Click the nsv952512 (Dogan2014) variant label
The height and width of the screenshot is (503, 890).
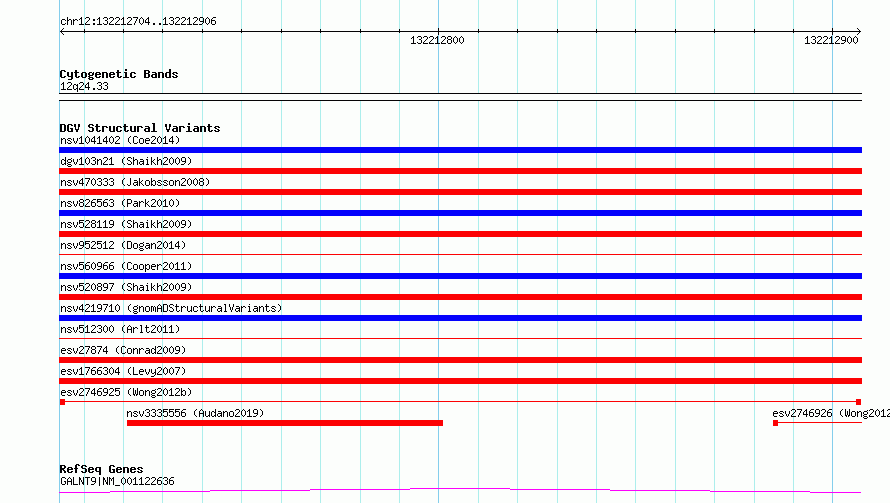click(x=123, y=245)
